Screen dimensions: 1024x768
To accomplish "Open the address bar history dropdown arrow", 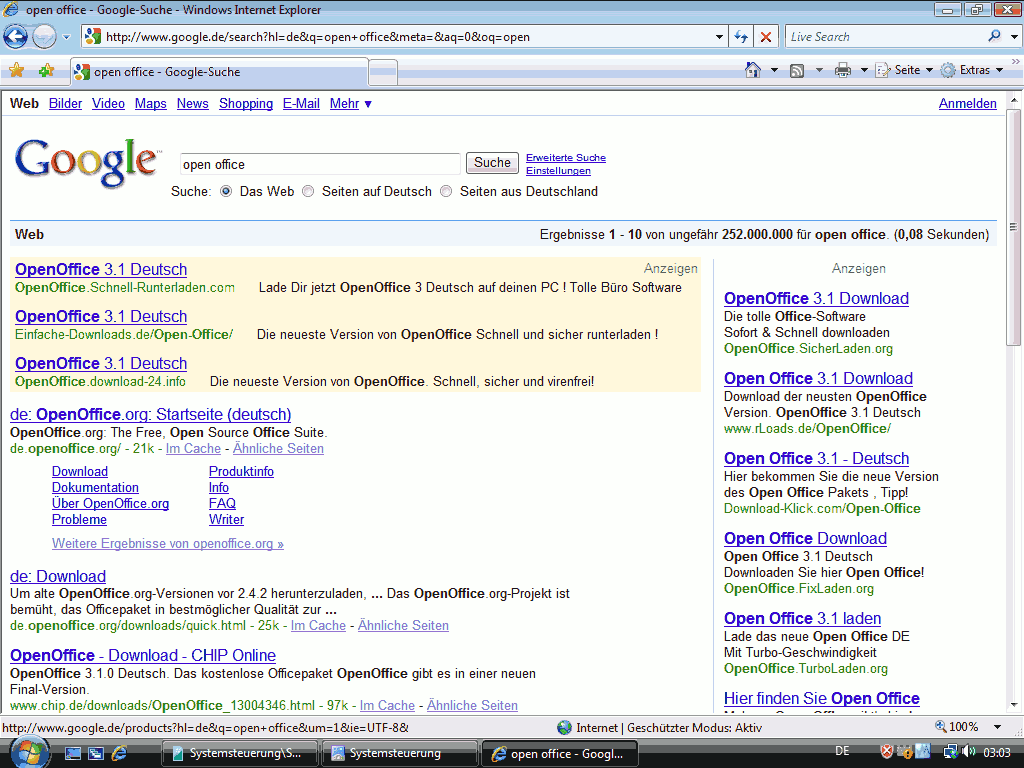I will point(719,37).
